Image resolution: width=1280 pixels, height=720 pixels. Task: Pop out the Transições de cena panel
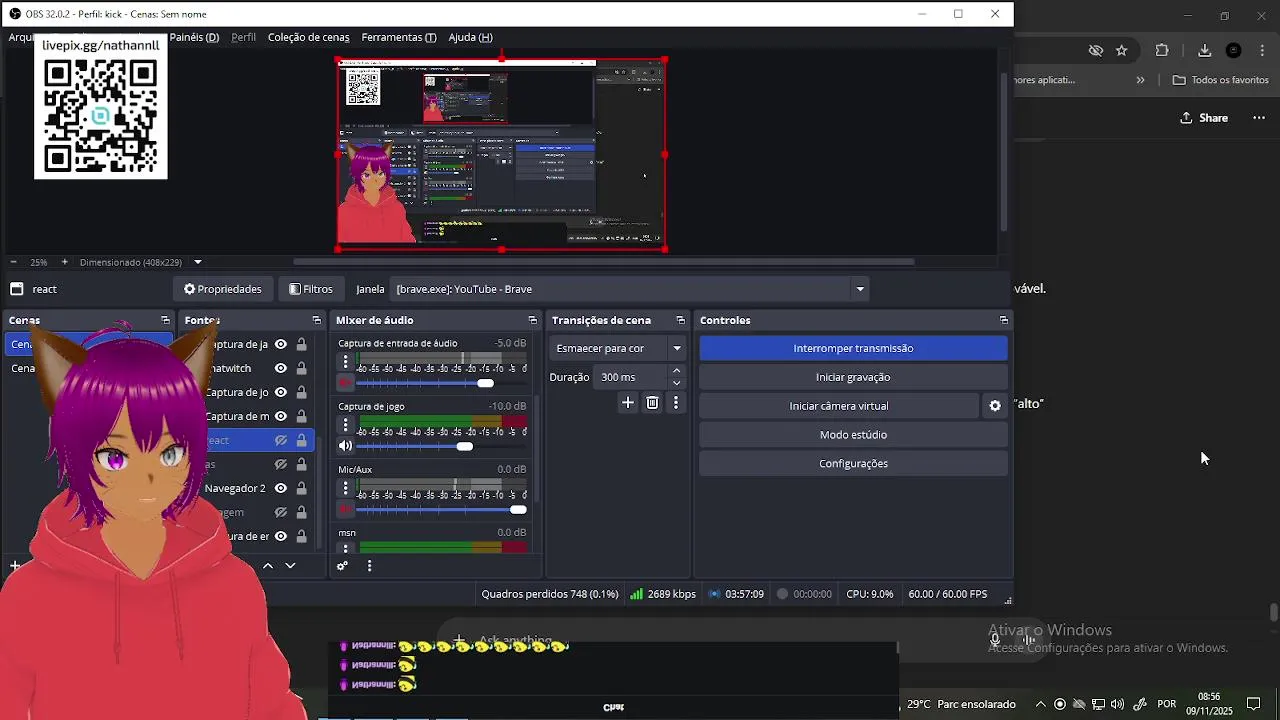pyautogui.click(x=680, y=320)
